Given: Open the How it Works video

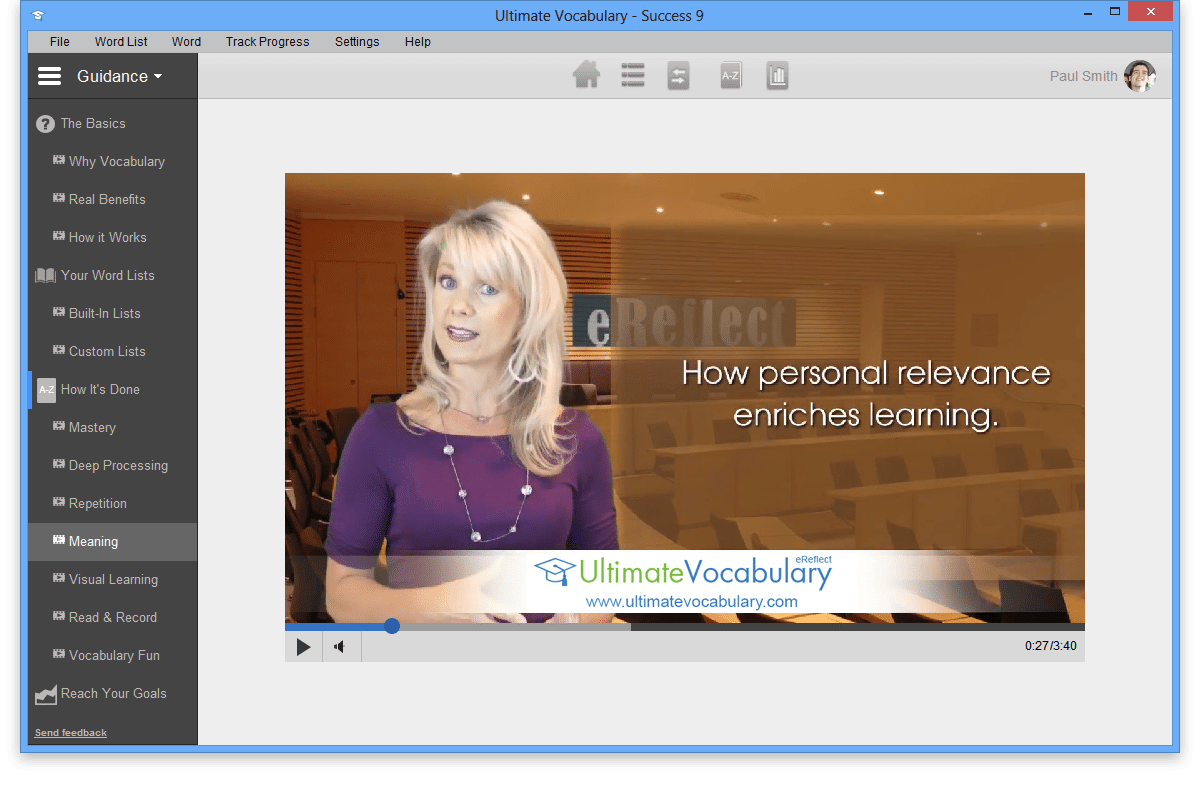Looking at the screenshot, I should [112, 238].
